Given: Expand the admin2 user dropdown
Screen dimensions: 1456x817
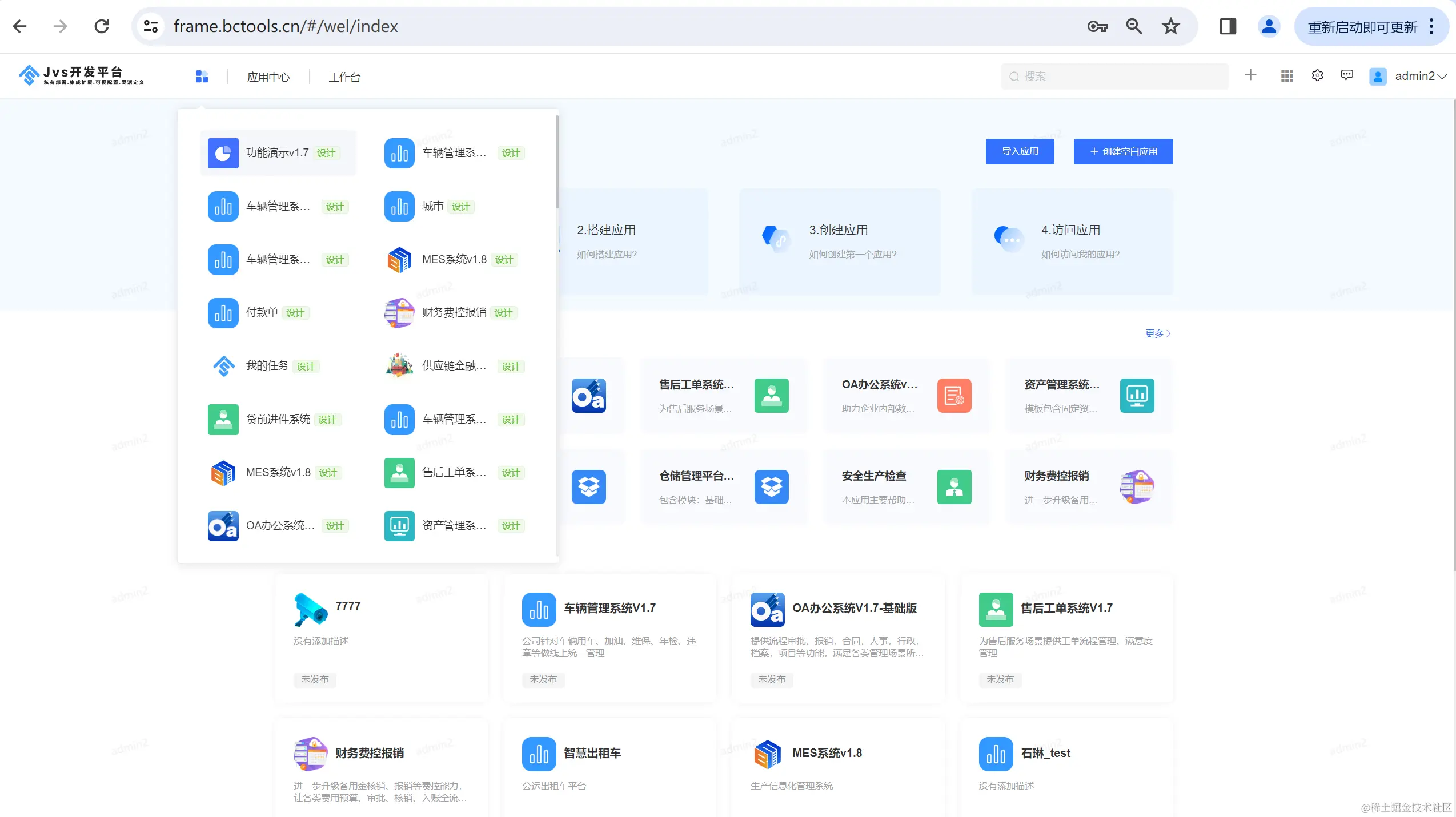Looking at the screenshot, I should (1420, 77).
